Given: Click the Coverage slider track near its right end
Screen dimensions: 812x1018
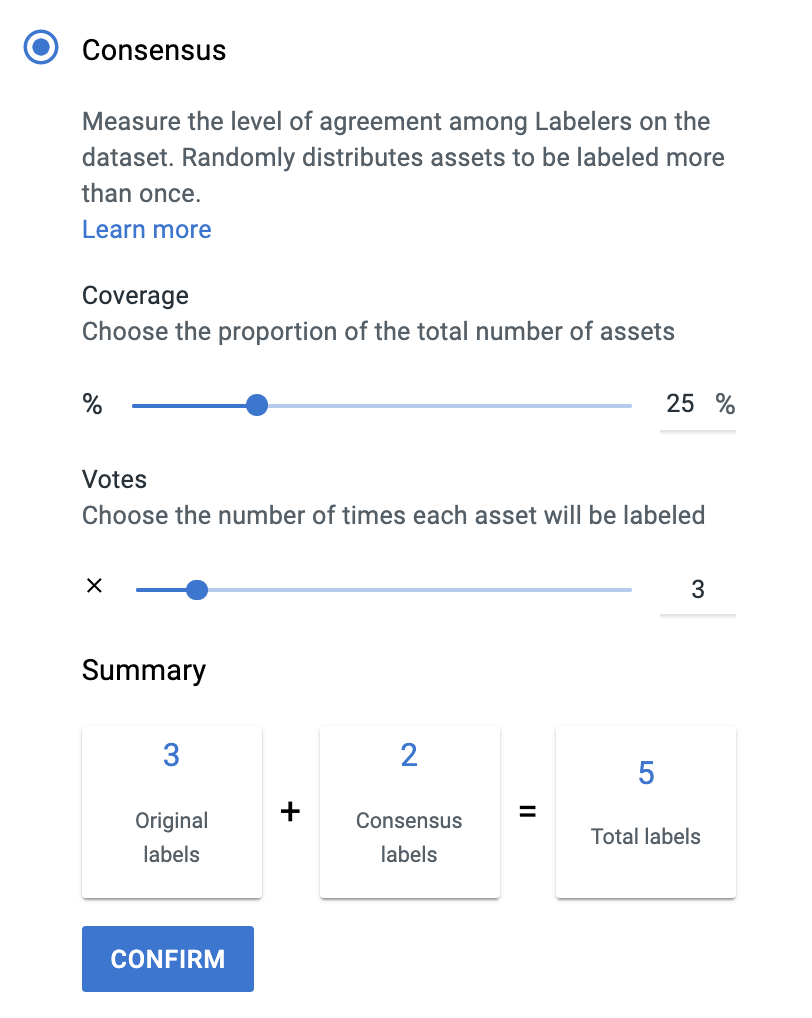Looking at the screenshot, I should click(x=610, y=406).
